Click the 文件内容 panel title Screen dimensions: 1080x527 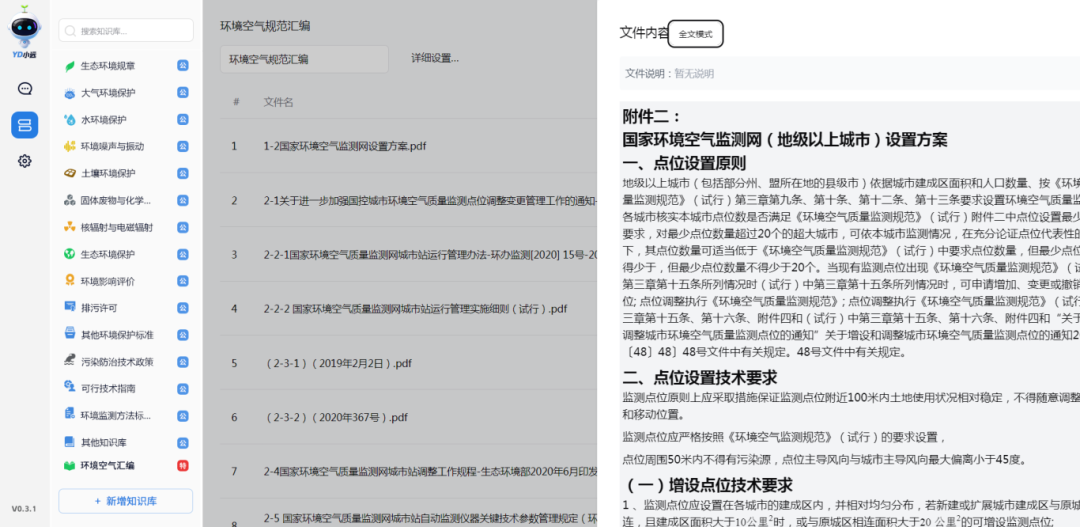(x=643, y=32)
